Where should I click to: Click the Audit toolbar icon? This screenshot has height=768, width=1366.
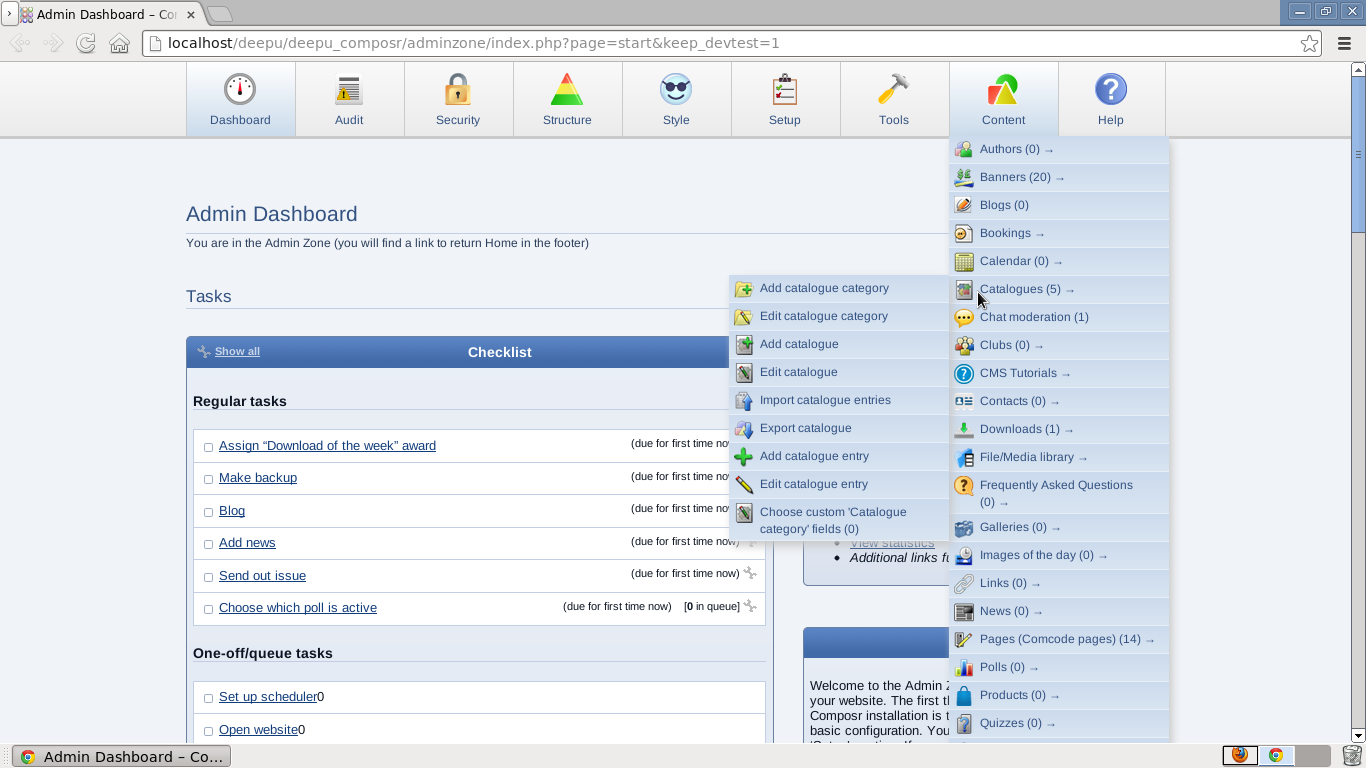click(349, 90)
